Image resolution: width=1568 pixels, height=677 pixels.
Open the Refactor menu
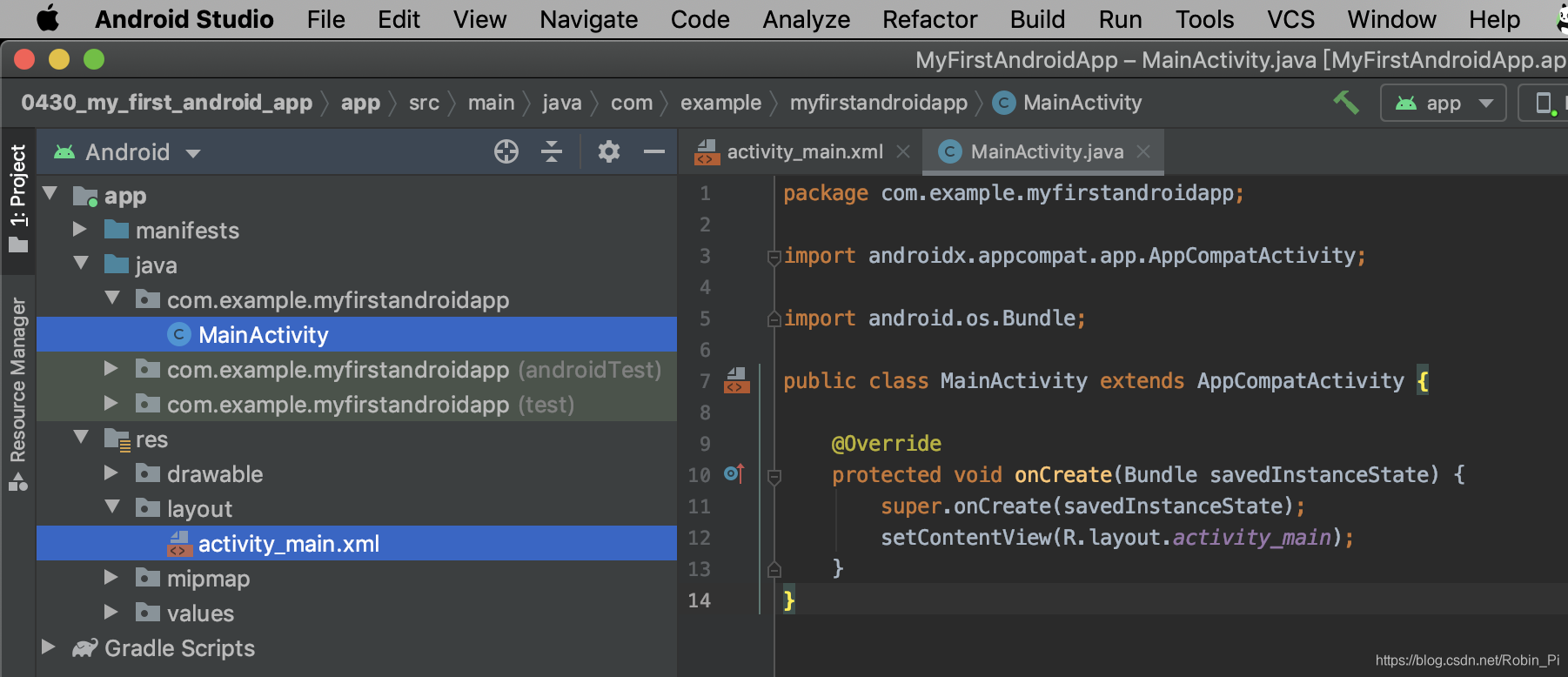(x=929, y=19)
